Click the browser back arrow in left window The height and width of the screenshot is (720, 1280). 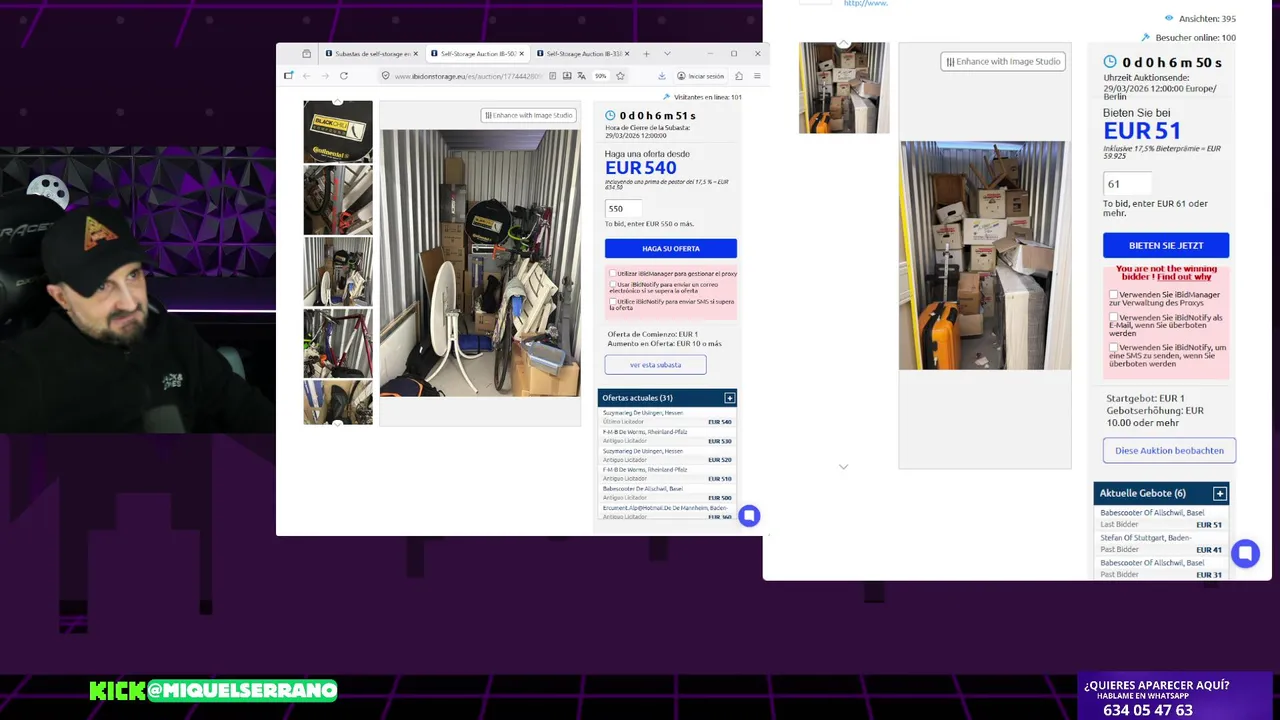pos(307,76)
